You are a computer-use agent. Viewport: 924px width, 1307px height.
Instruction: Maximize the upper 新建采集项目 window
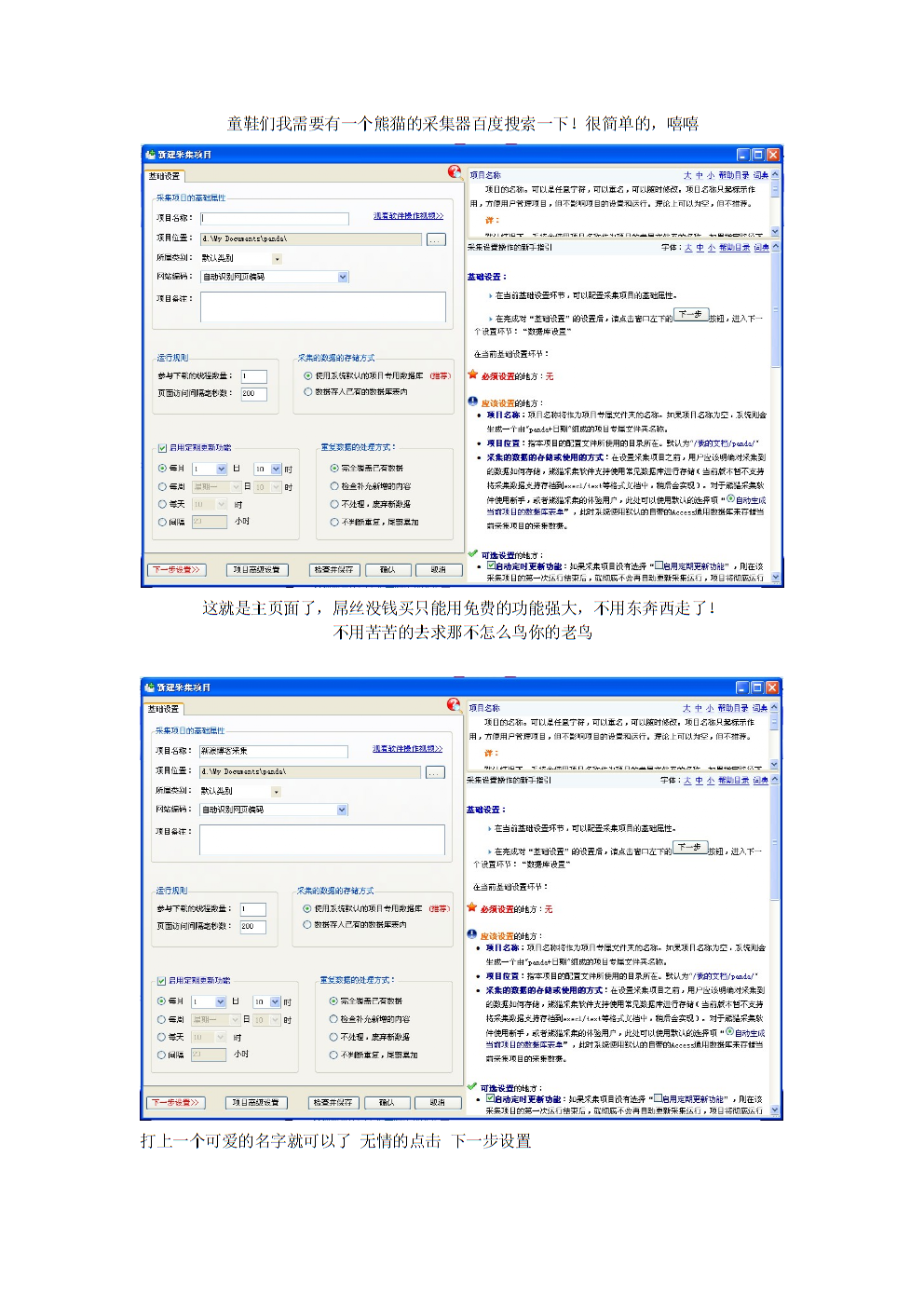(x=757, y=155)
